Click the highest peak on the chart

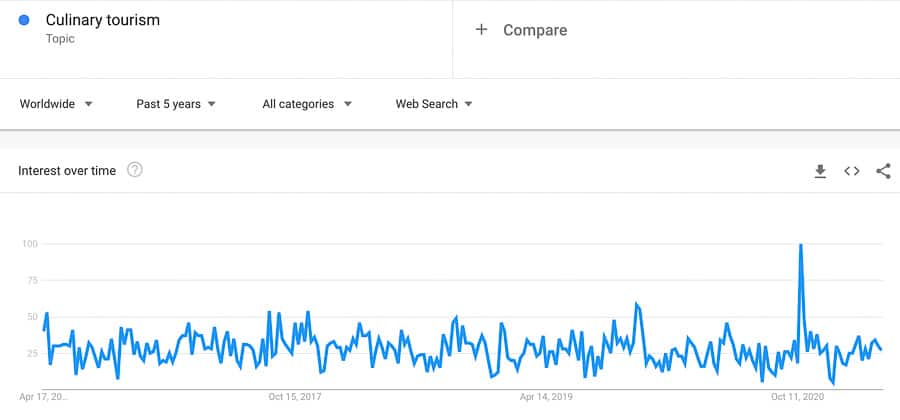click(x=800, y=245)
